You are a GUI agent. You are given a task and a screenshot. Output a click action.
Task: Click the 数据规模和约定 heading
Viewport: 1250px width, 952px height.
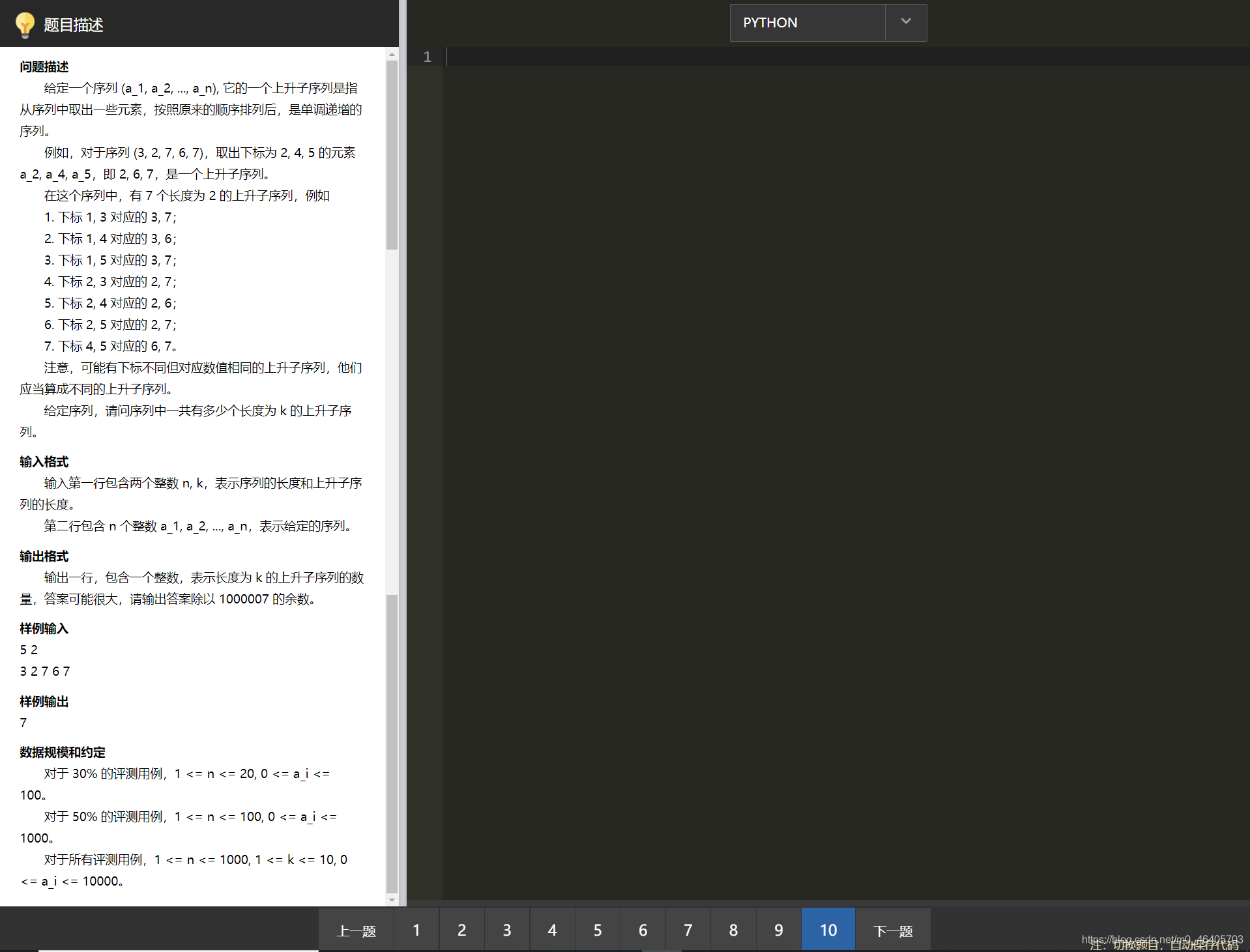tap(63, 752)
